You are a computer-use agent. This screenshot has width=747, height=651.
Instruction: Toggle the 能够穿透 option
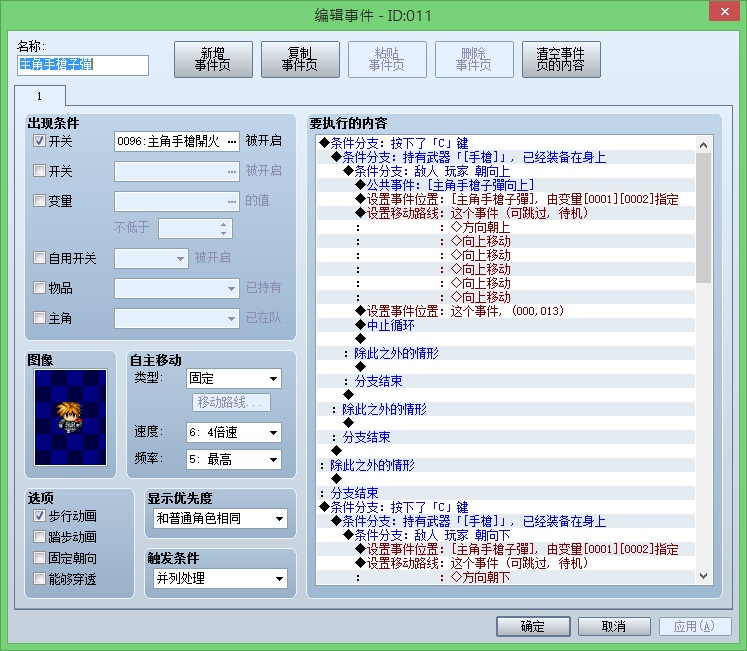[x=40, y=579]
